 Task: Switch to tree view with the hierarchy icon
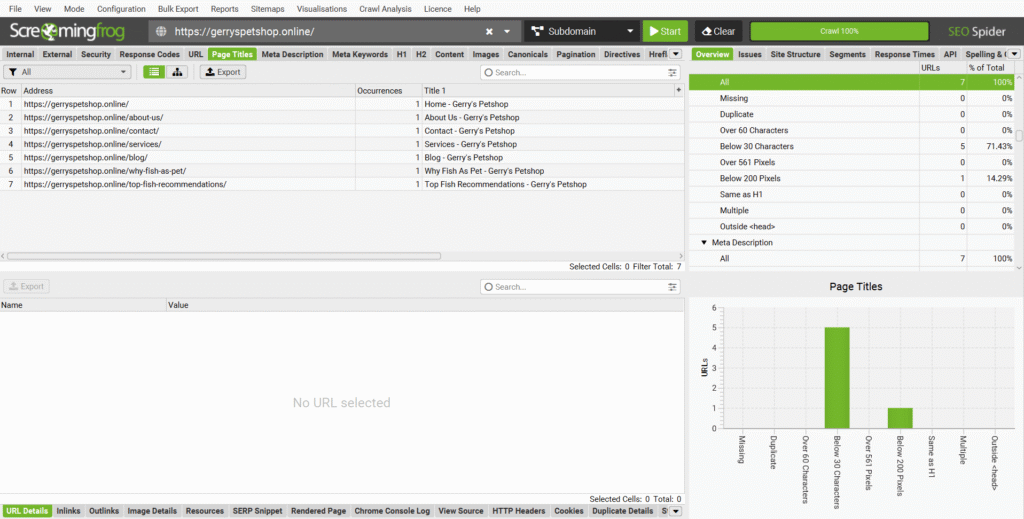tap(179, 72)
